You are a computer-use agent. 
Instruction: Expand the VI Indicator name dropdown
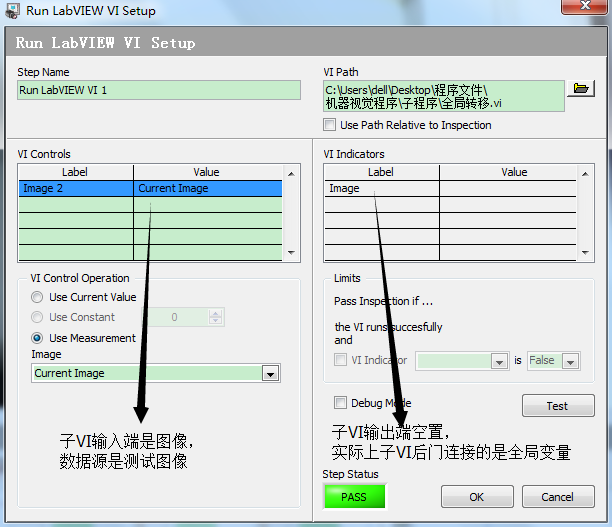[498, 360]
